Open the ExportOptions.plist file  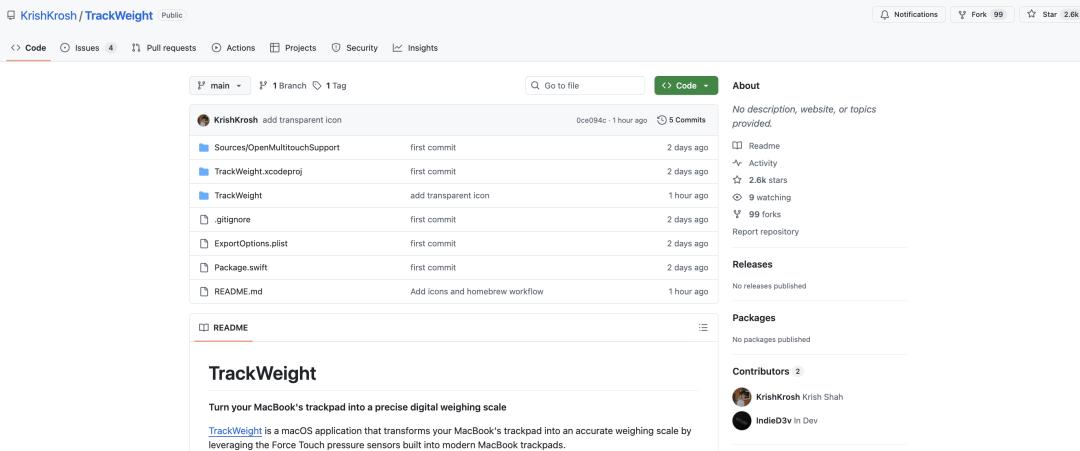point(251,244)
